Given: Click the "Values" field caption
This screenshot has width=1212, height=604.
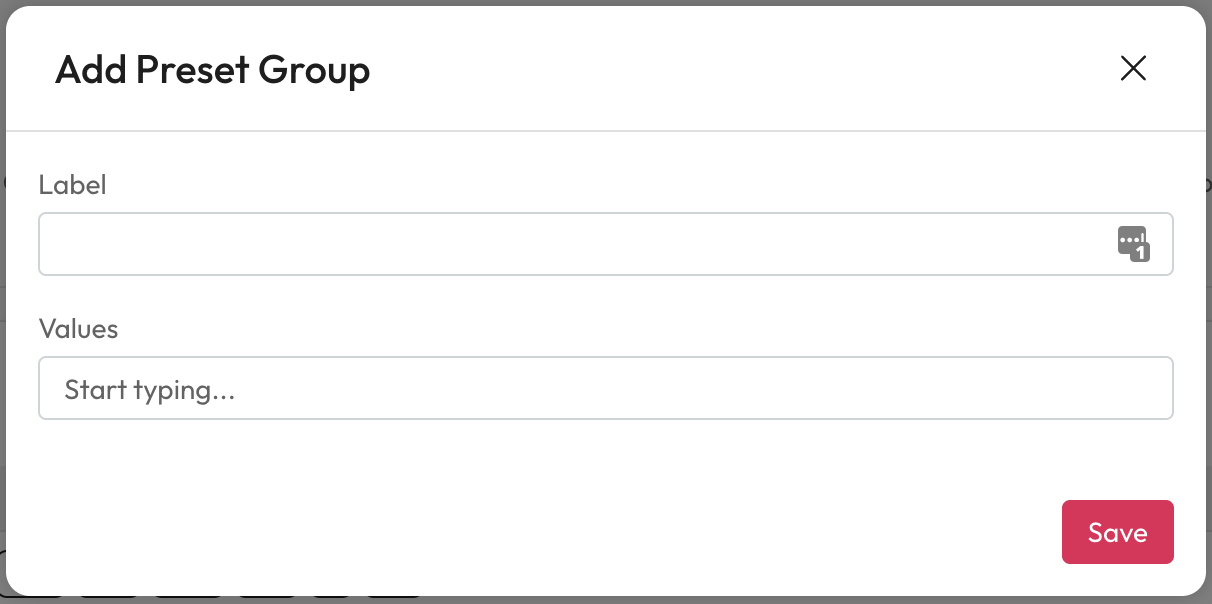Looking at the screenshot, I should click(78, 328).
